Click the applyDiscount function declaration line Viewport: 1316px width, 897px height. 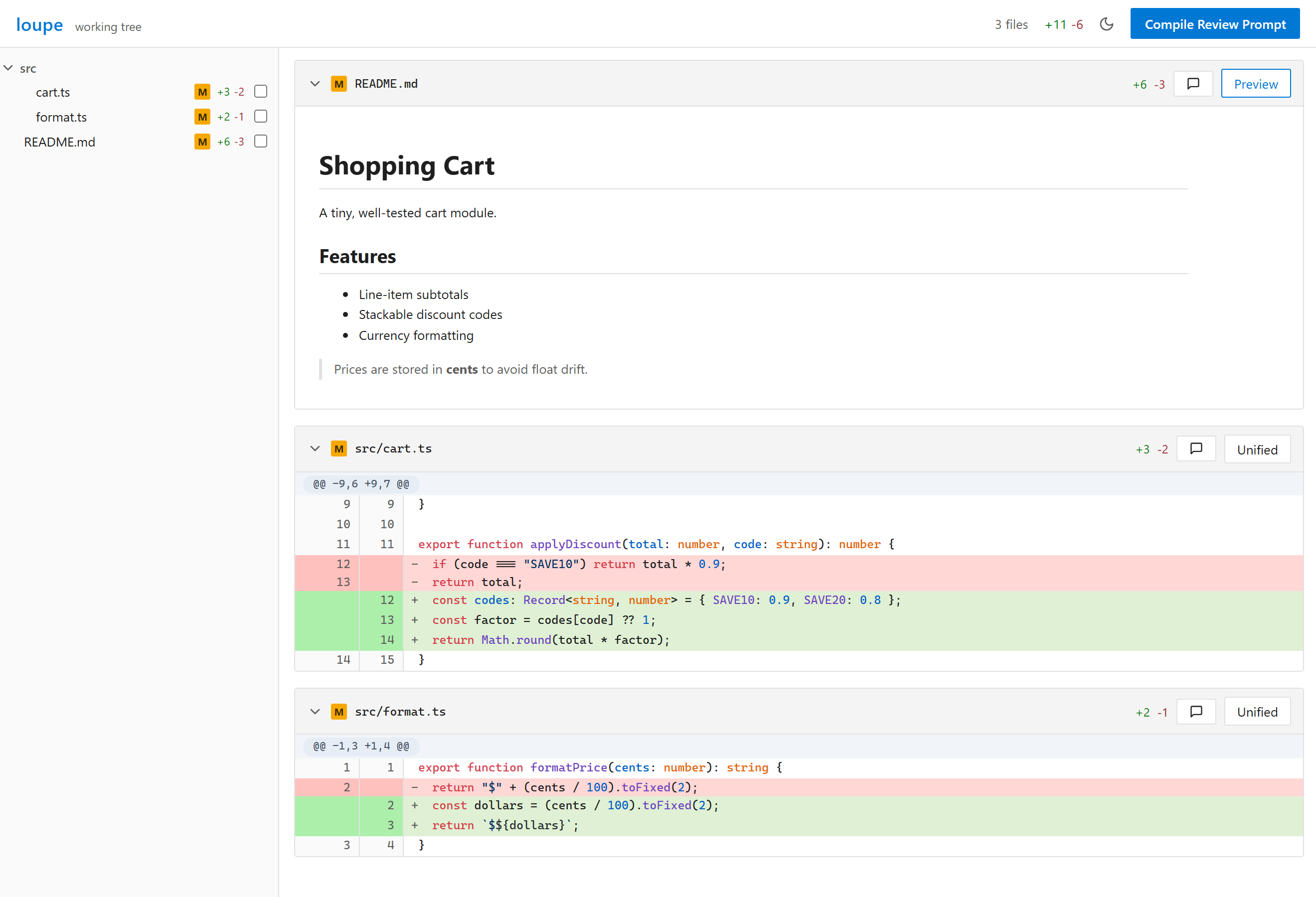coord(799,544)
